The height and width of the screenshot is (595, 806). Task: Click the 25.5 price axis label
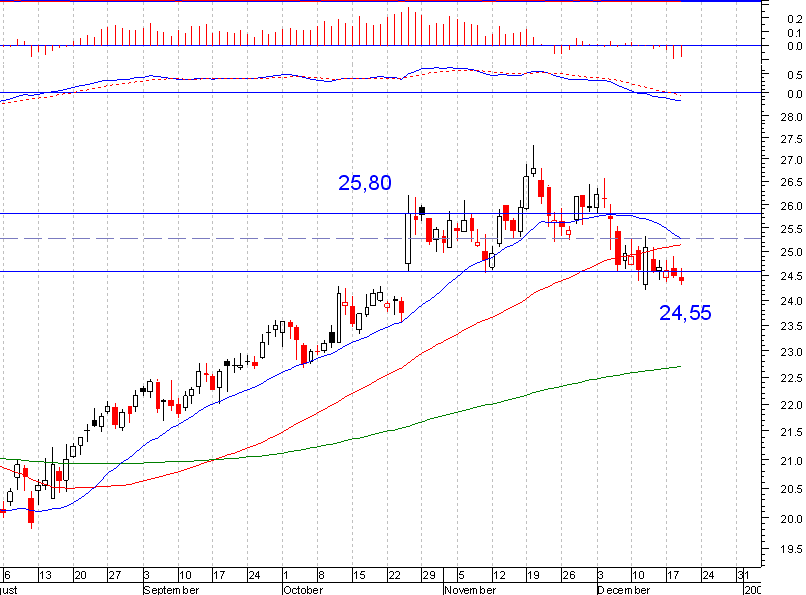[x=792, y=229]
